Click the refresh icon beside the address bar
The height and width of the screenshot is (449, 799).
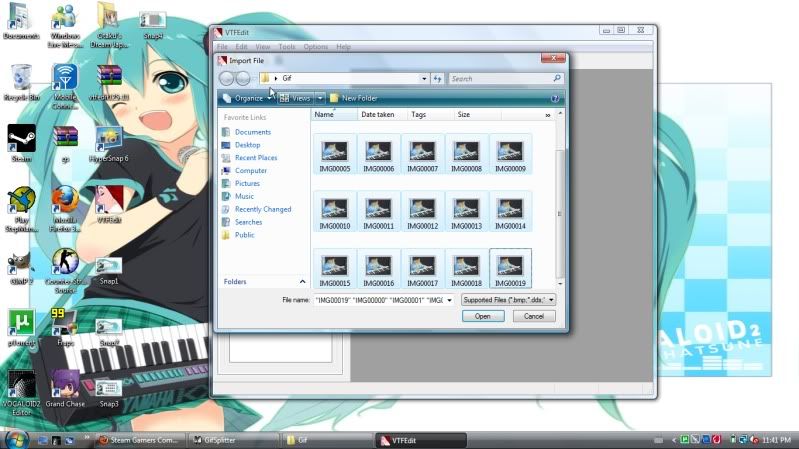point(438,78)
